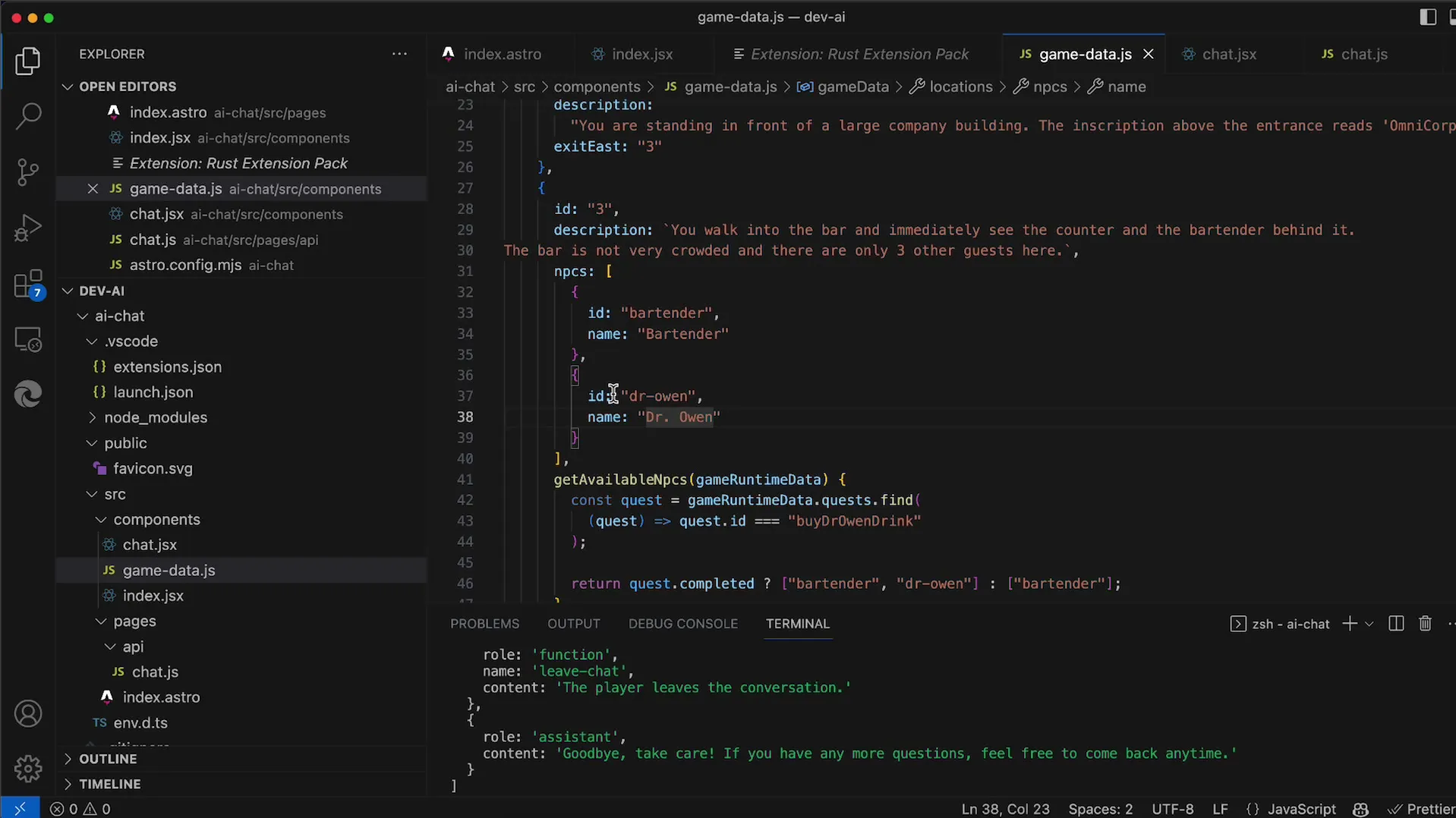Image resolution: width=1456 pixels, height=818 pixels.
Task: Kill terminal with trash icon
Action: pos(1425,624)
